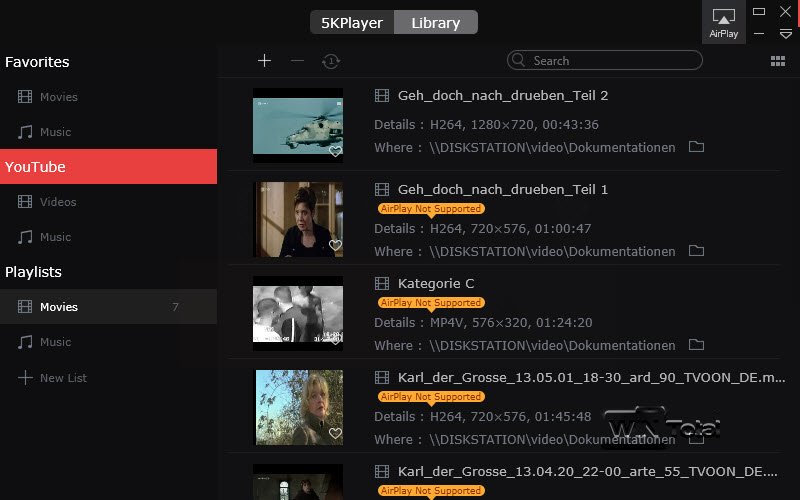
Task: Click film icon beside Geh_doch_nach_drueben_Teil 1 title
Action: click(x=382, y=189)
